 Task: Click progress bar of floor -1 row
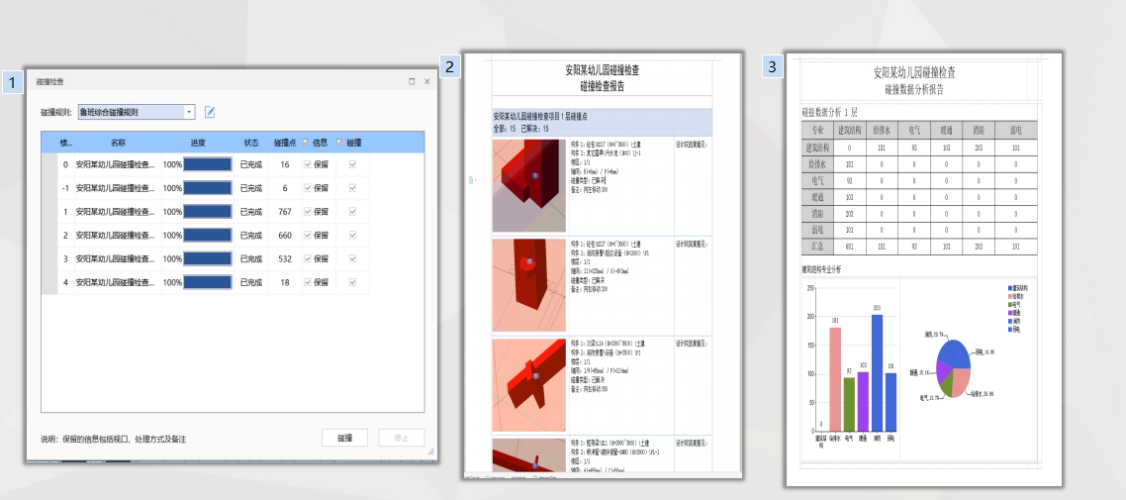coord(208,188)
